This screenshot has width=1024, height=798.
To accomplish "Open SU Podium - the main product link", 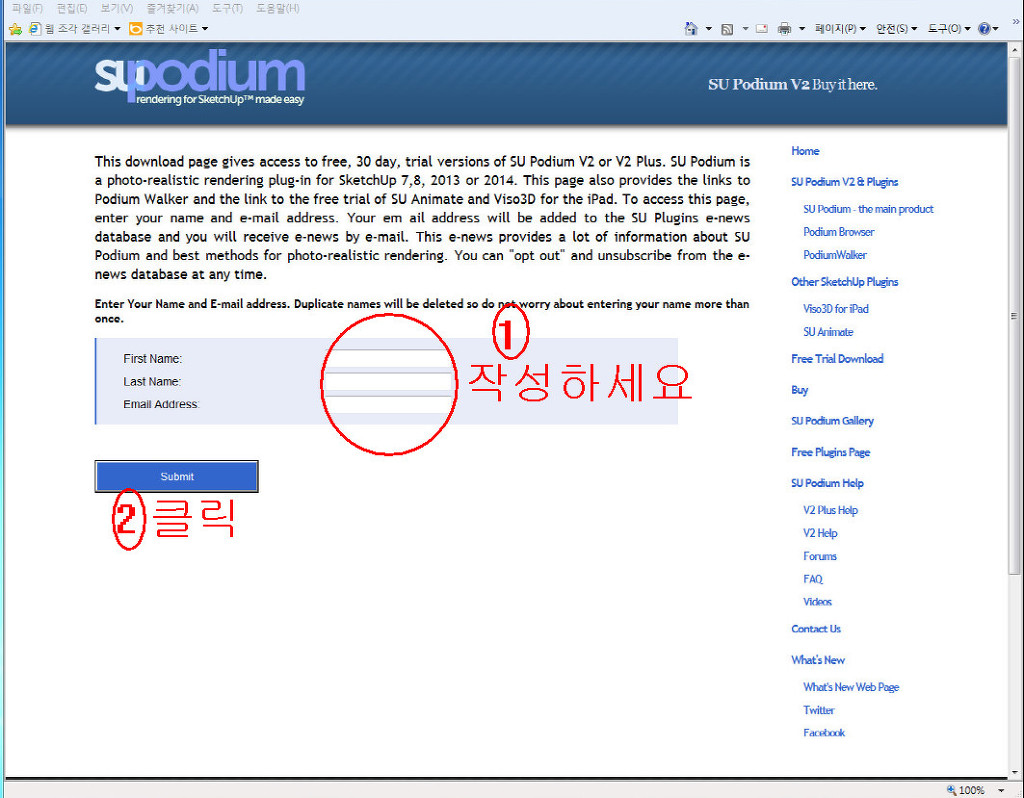I will [868, 209].
